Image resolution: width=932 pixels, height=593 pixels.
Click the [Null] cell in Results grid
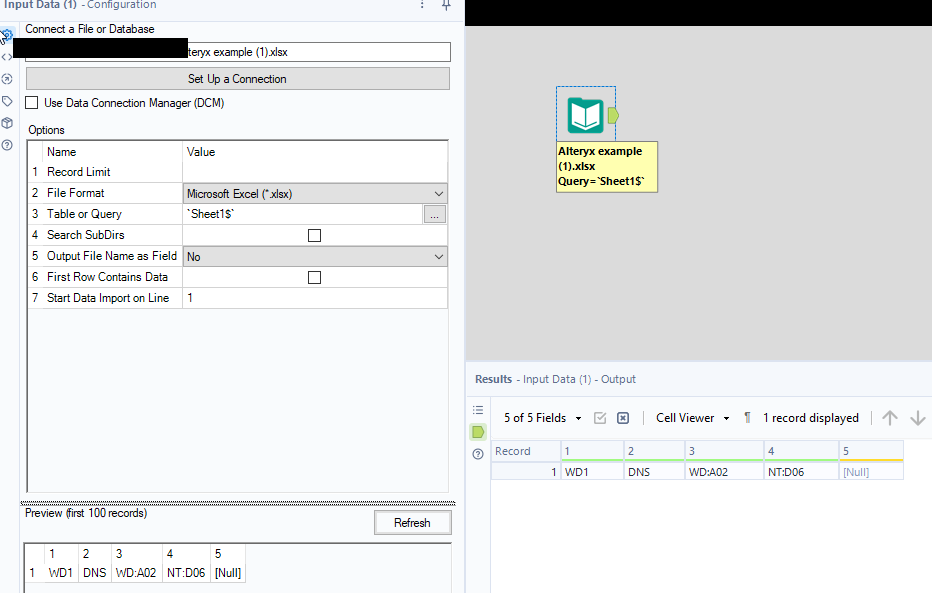pos(871,472)
